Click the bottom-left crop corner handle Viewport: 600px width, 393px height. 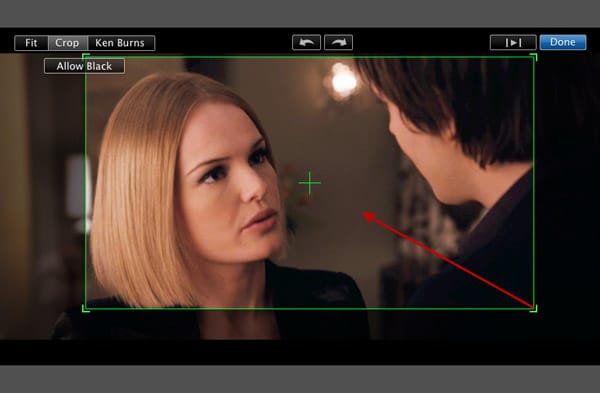86,308
